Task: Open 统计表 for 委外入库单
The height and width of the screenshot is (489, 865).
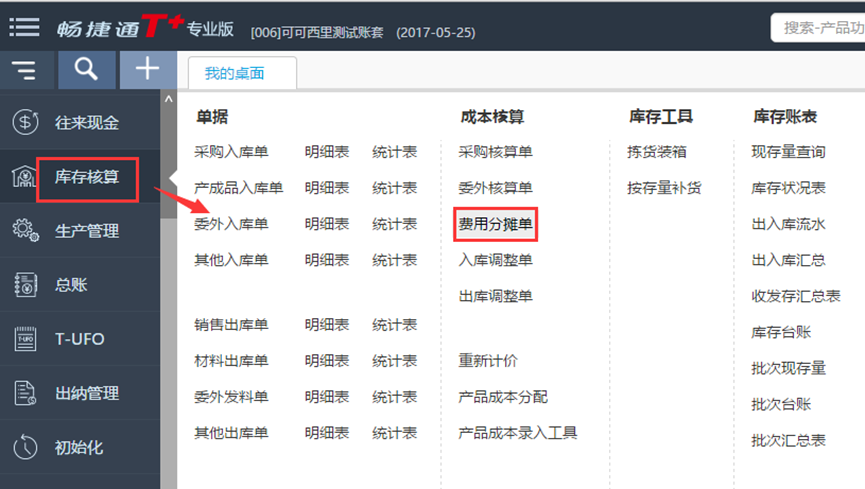Action: (394, 224)
